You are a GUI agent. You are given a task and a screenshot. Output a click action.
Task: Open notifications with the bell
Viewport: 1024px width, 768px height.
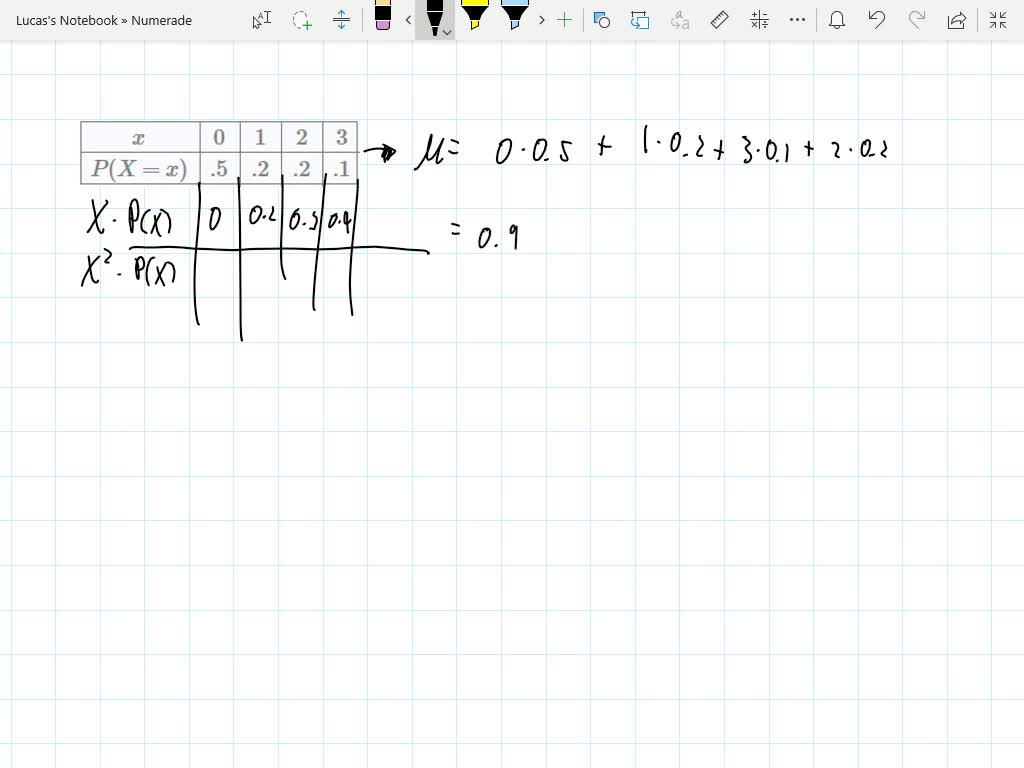[x=837, y=20]
